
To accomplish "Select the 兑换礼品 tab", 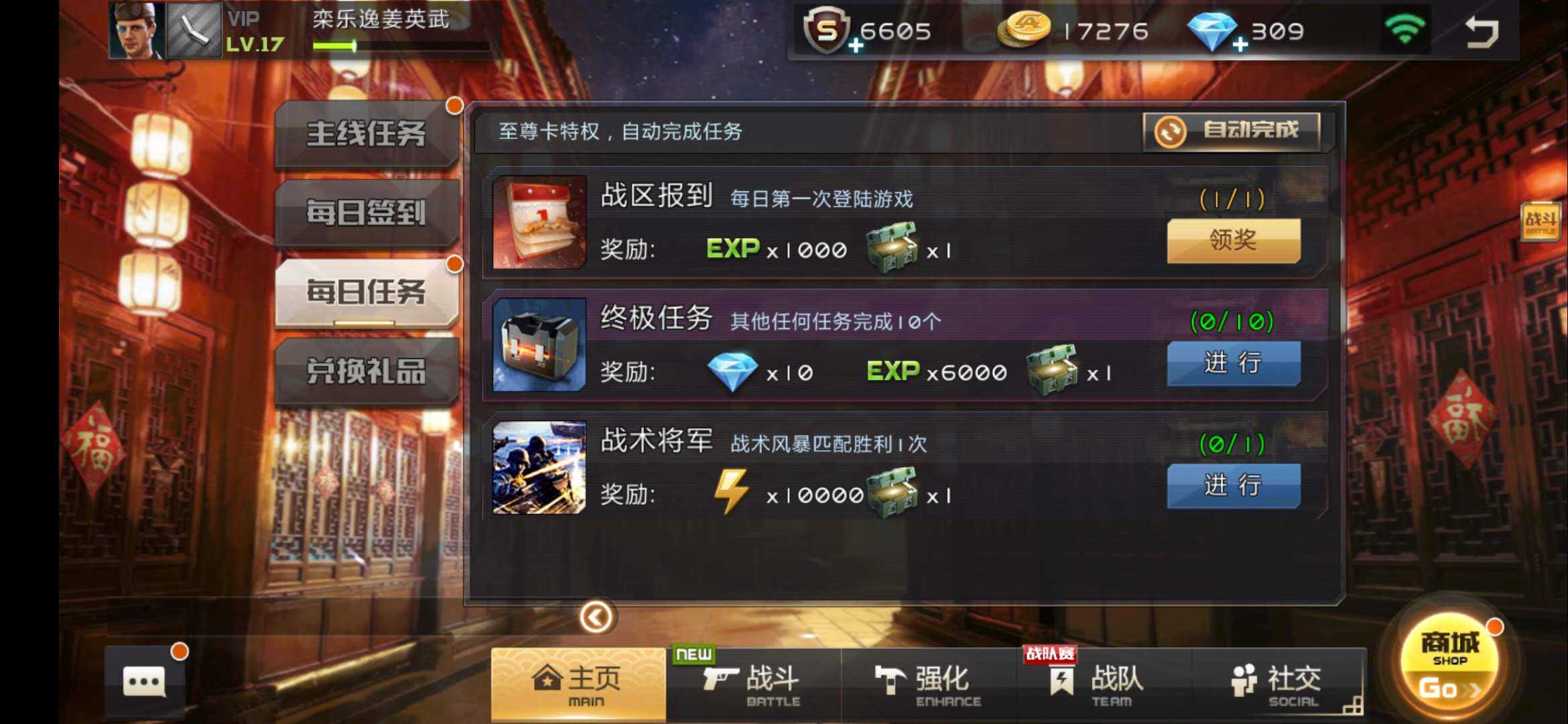I will pos(366,371).
